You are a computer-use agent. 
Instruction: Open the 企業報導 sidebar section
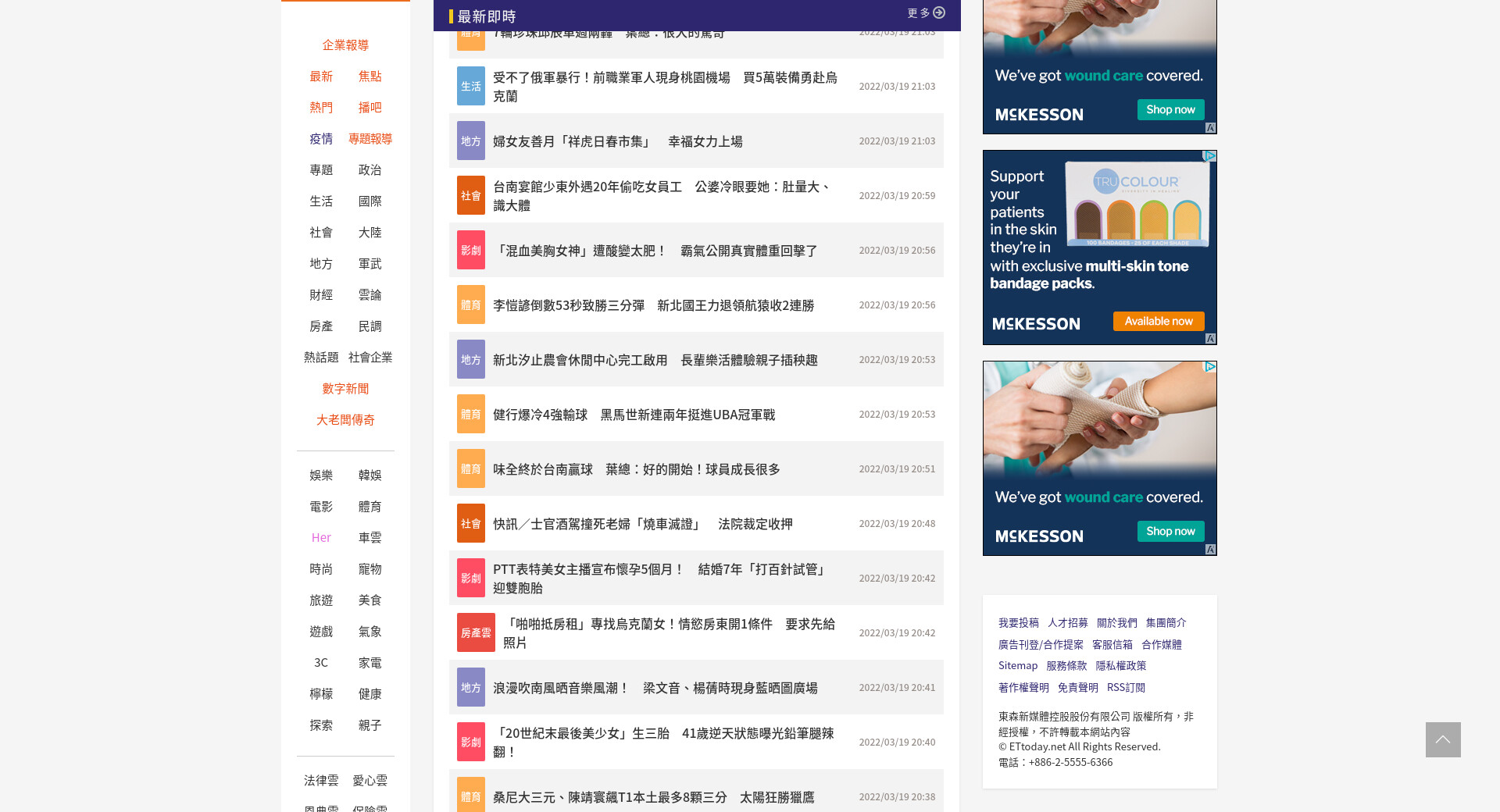(345, 45)
